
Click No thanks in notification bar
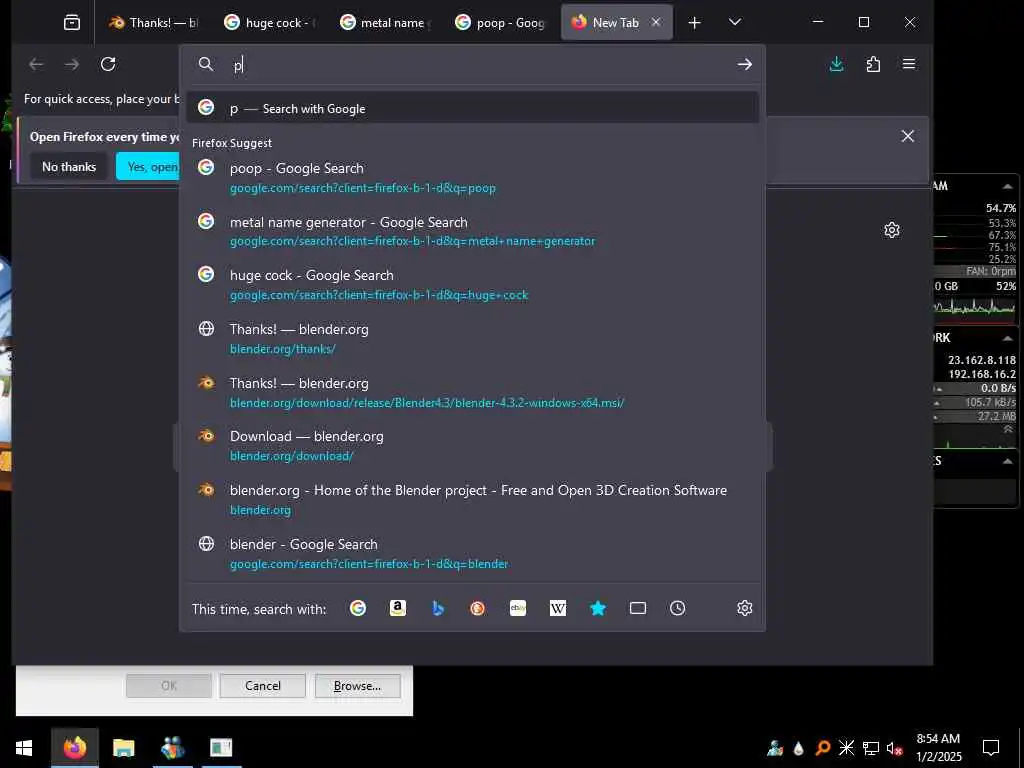[x=69, y=167]
